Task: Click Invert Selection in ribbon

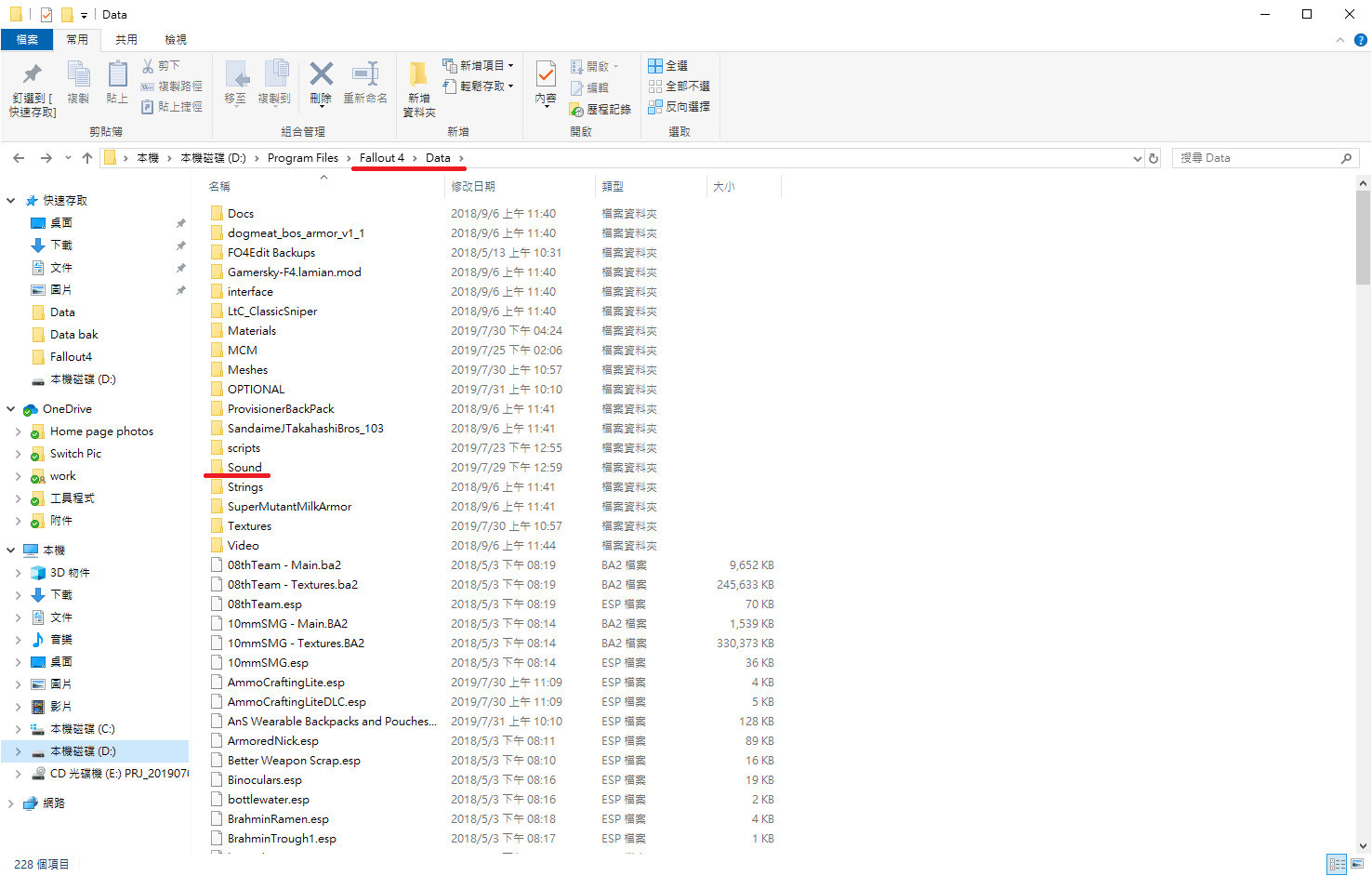Action: click(x=679, y=107)
